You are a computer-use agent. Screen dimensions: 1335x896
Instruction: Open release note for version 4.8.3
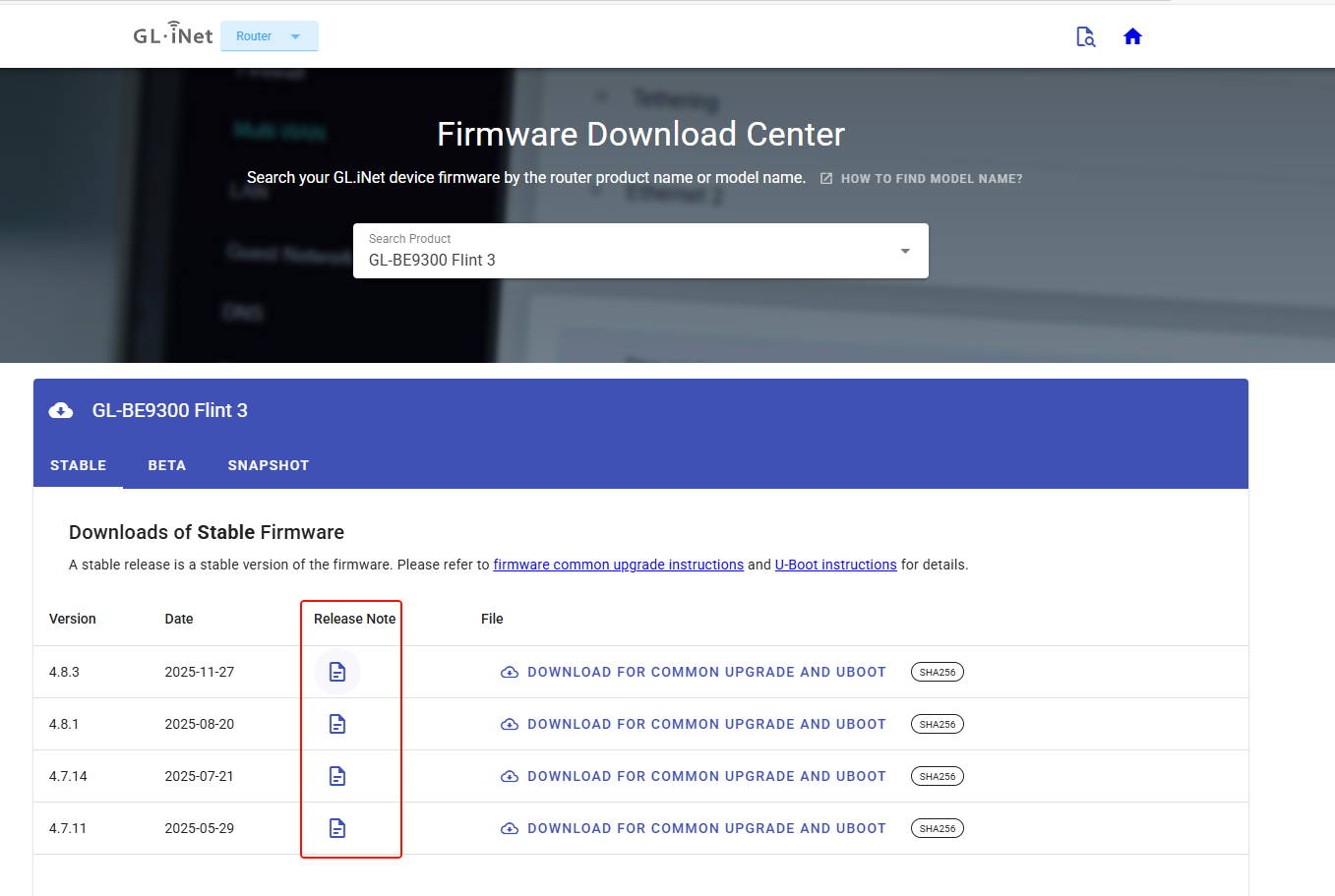click(x=337, y=672)
